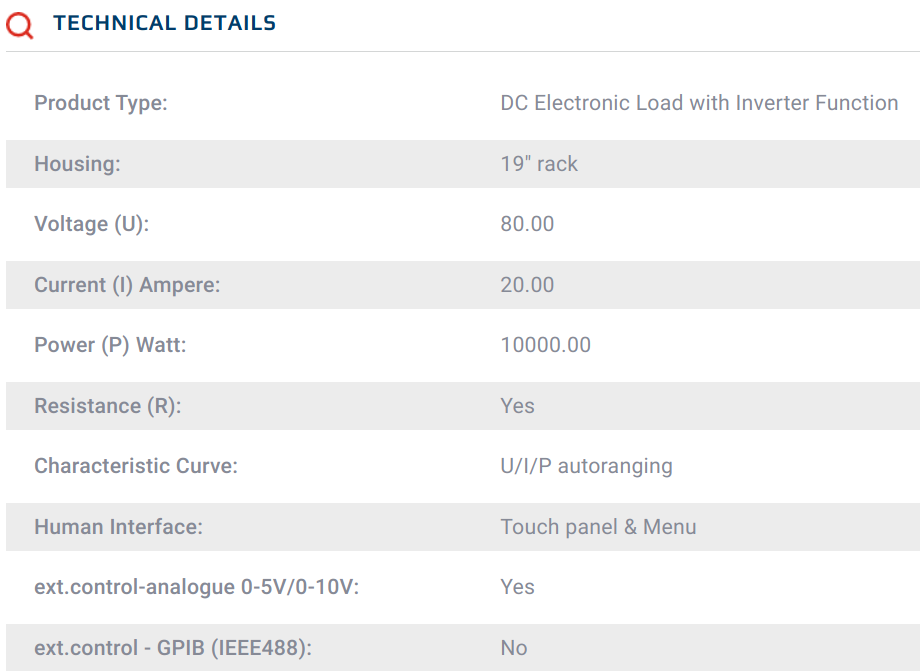Click the Power (P) Watt label

click(x=110, y=345)
